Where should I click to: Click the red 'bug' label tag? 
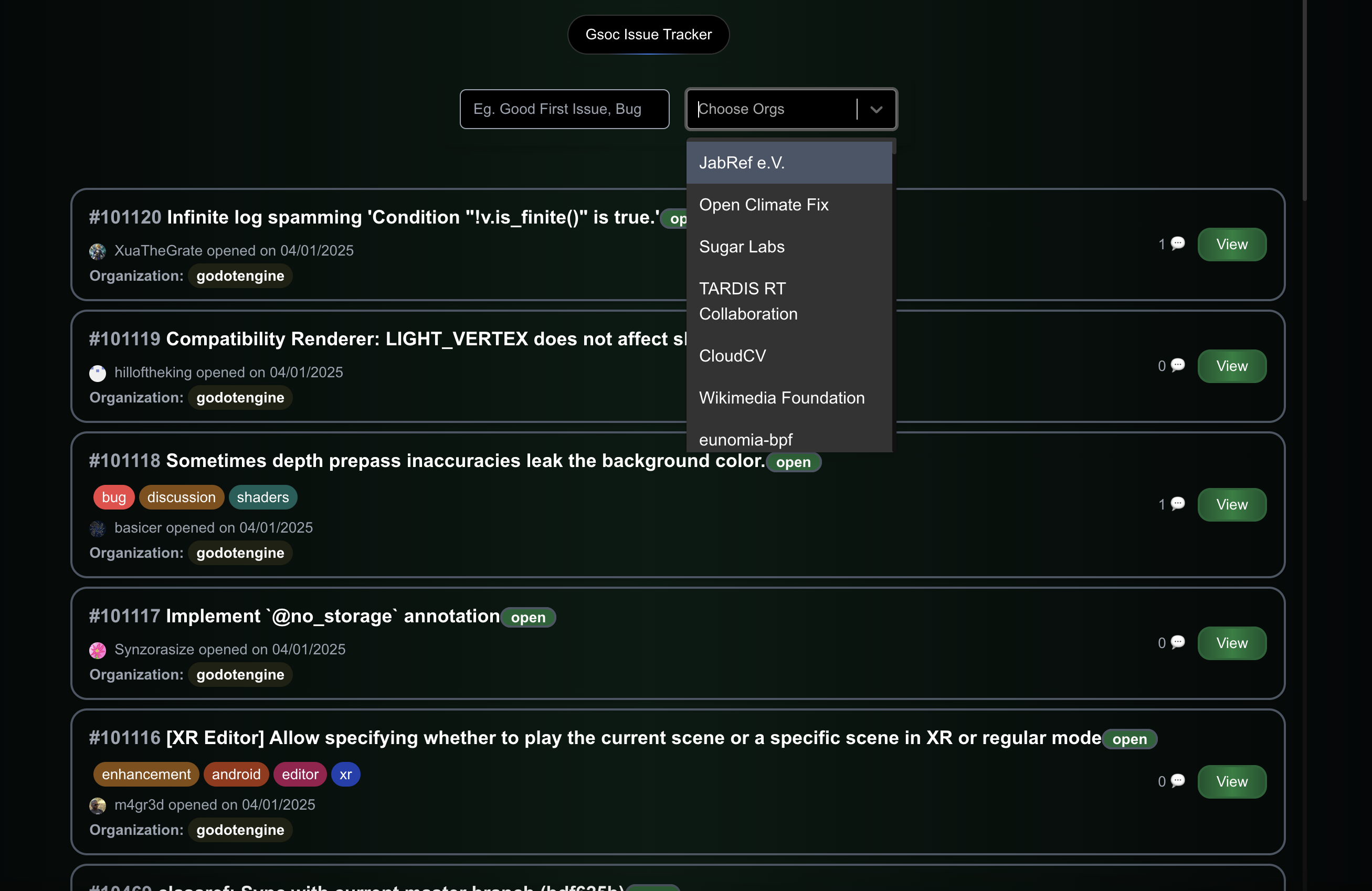tap(113, 497)
